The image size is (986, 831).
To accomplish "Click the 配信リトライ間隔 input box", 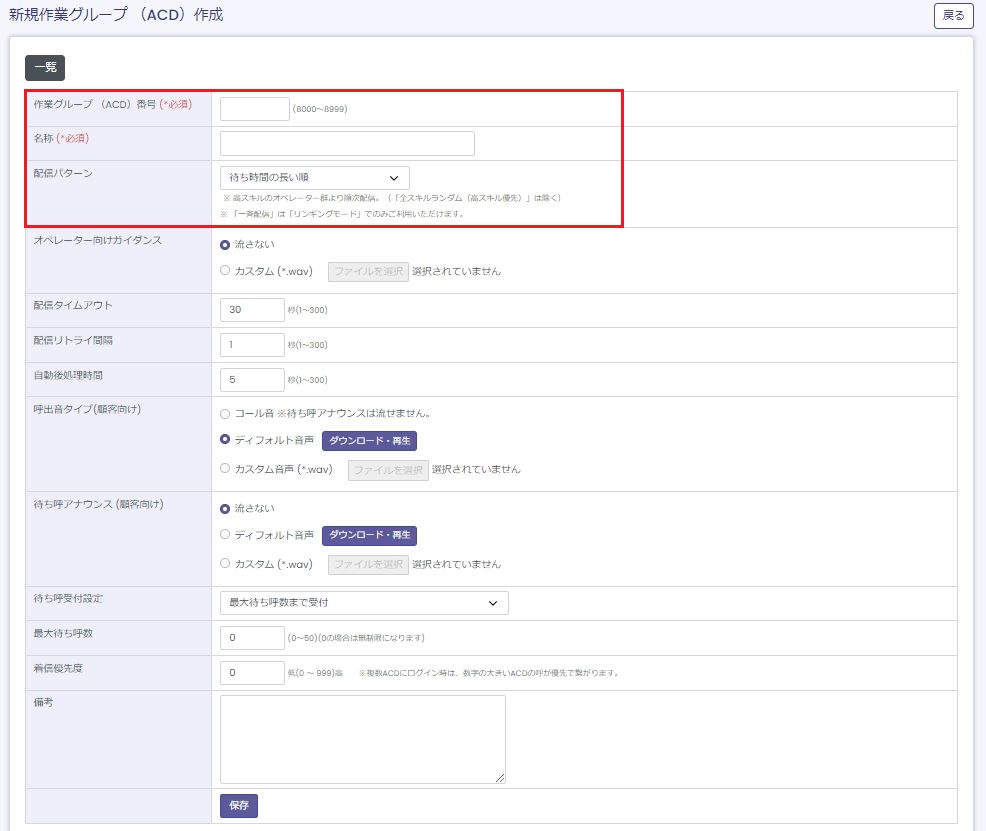I will 252,345.
